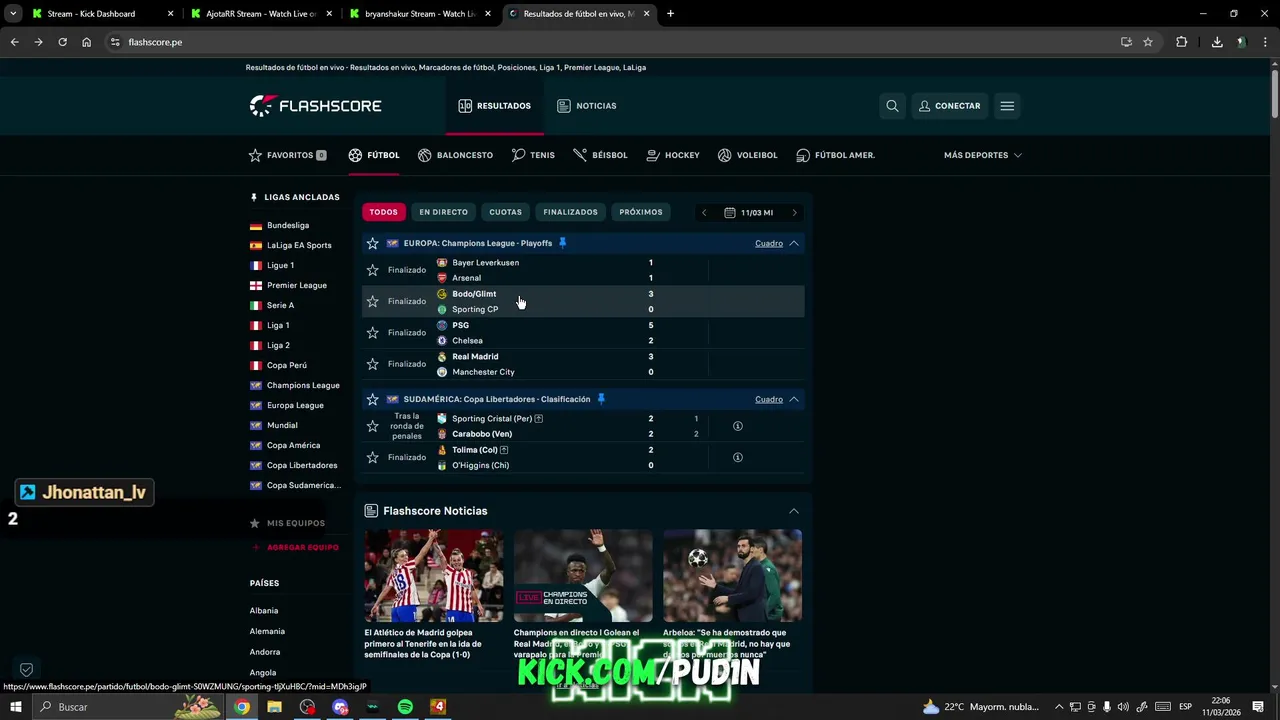Viewport: 1280px width, 720px height.
Task: Go to next day arrow
Action: tap(794, 213)
